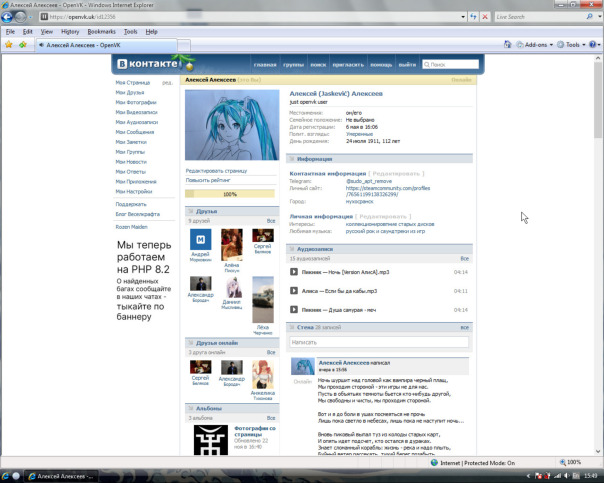Play the first audio track Пикник — Ночь
Viewport: 604px width, 483px height.
click(x=294, y=272)
